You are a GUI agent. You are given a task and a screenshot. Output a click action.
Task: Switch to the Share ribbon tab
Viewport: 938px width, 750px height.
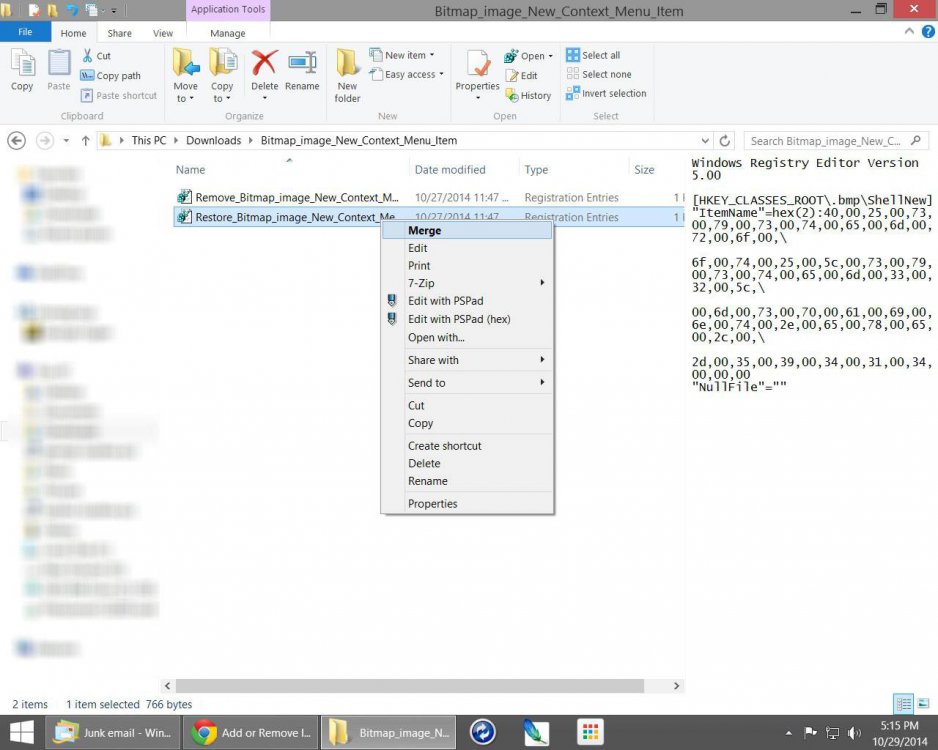click(120, 33)
